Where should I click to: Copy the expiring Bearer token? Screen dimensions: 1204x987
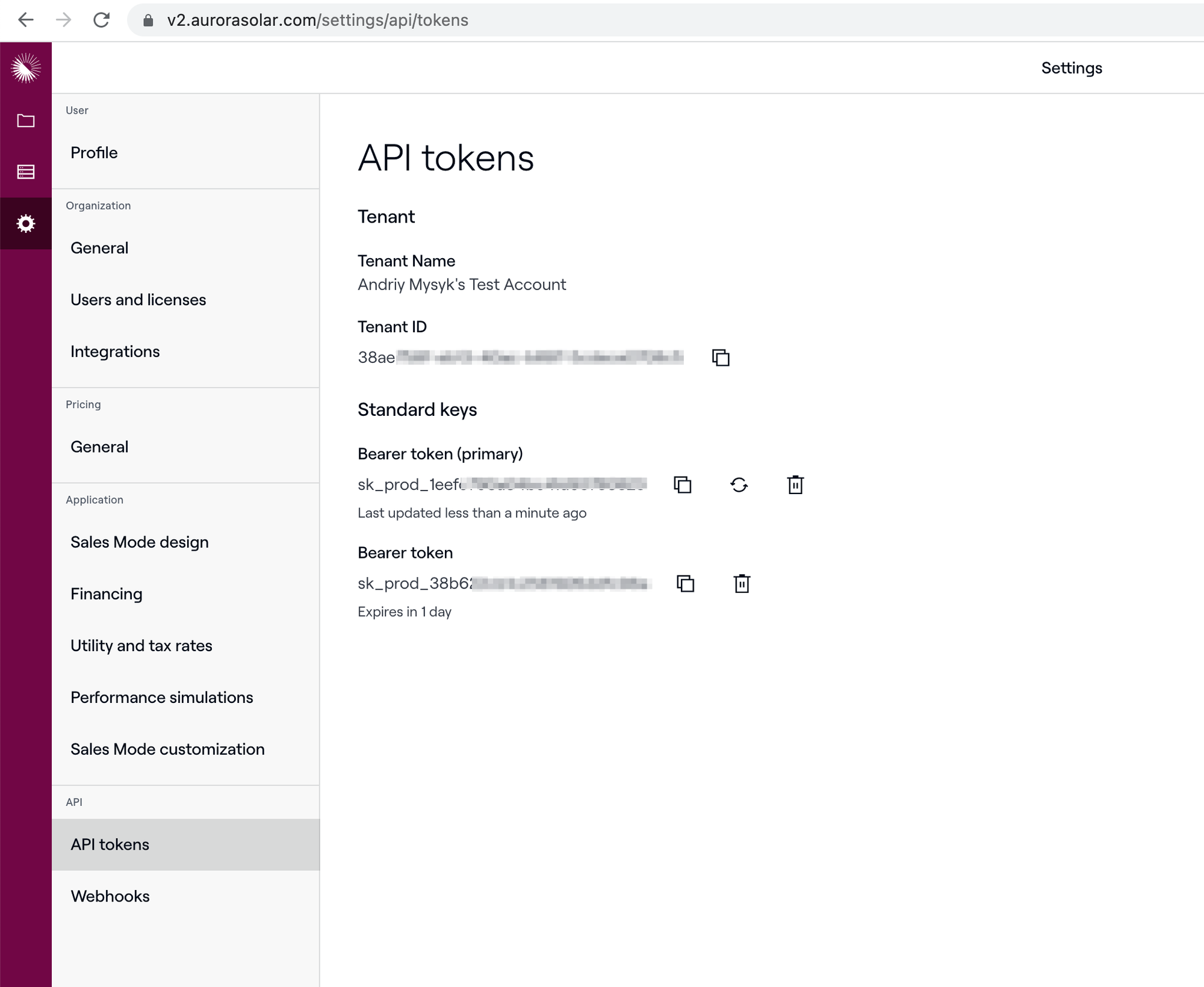[x=684, y=583]
